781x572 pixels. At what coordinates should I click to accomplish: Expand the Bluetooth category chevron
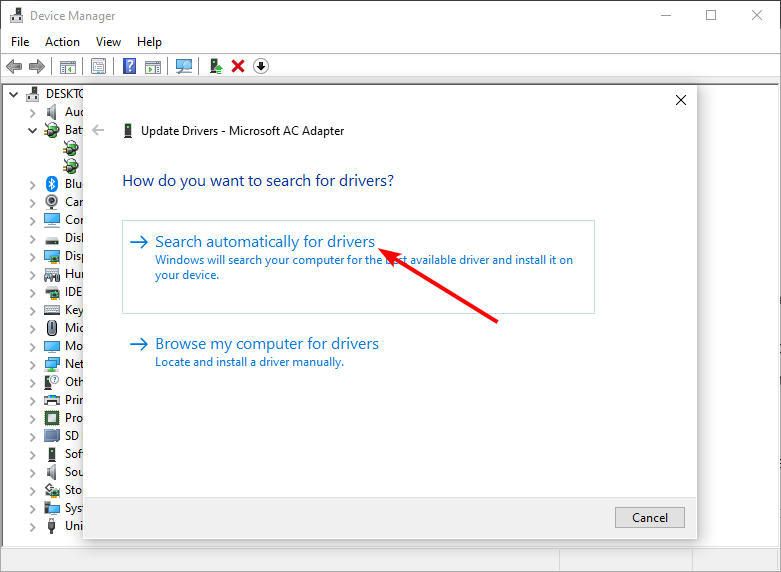33,185
